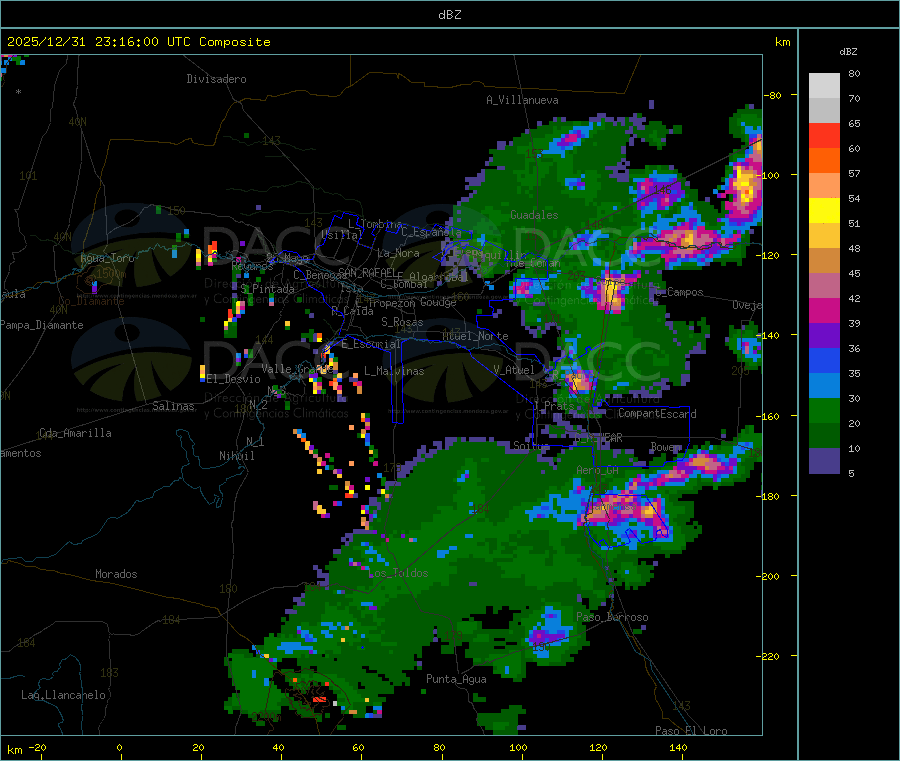900x761 pixels.
Task: Click the dBZ heading above the color legend
Action: click(848, 52)
